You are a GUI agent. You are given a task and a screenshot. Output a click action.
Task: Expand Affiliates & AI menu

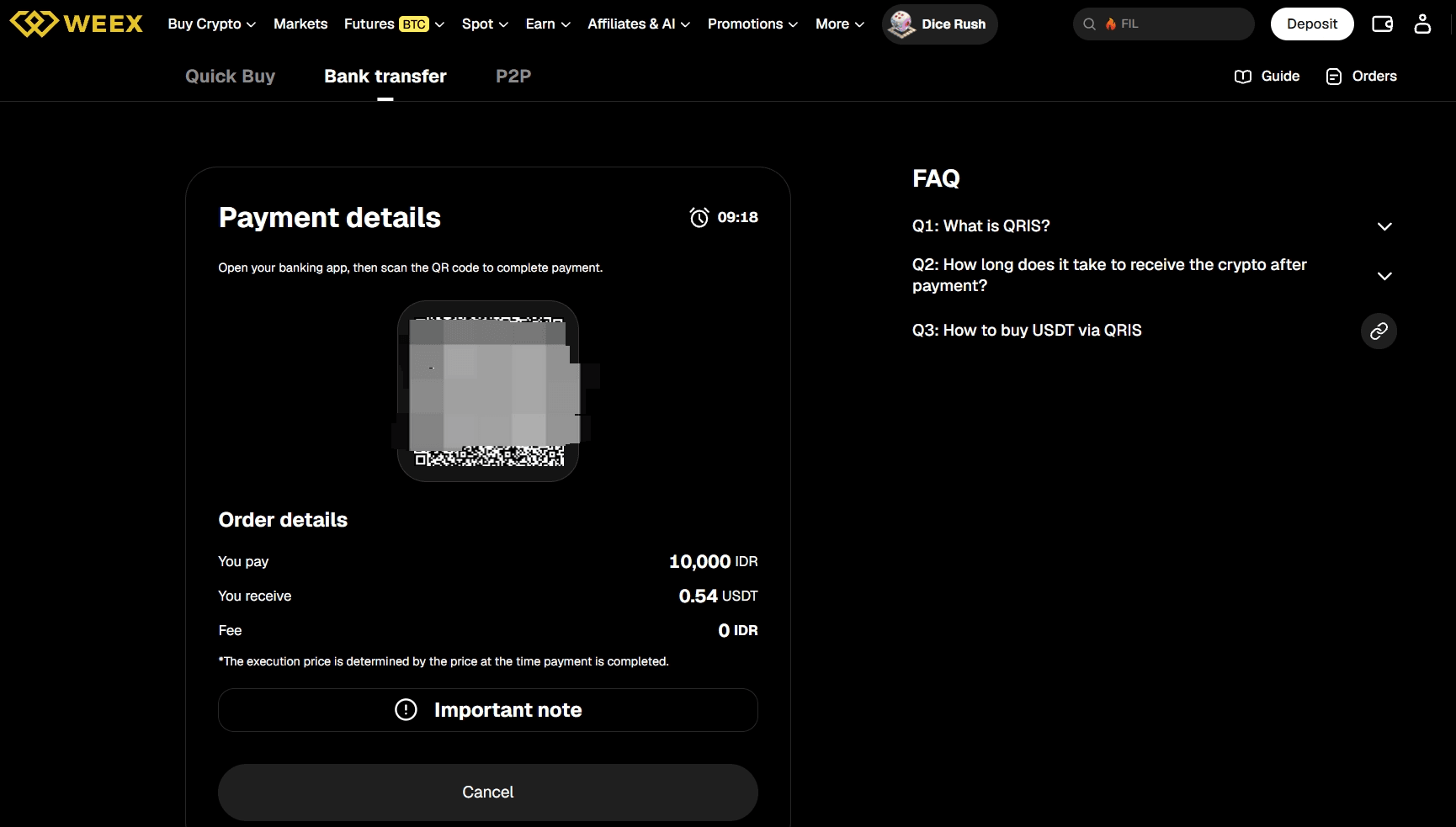639,24
